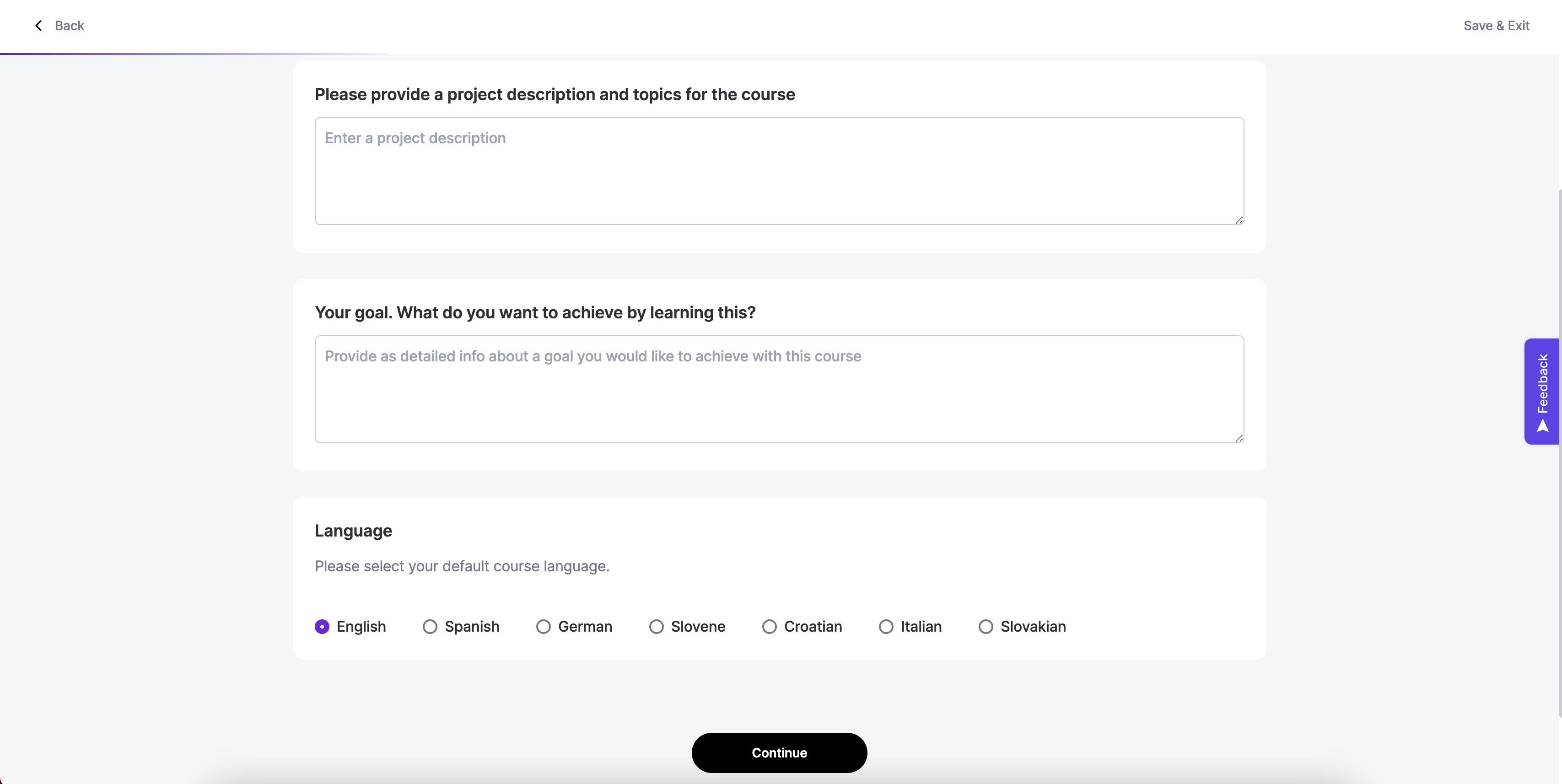Select the Croatian radio button
Image resolution: width=1562 pixels, height=784 pixels.
pyautogui.click(x=770, y=626)
